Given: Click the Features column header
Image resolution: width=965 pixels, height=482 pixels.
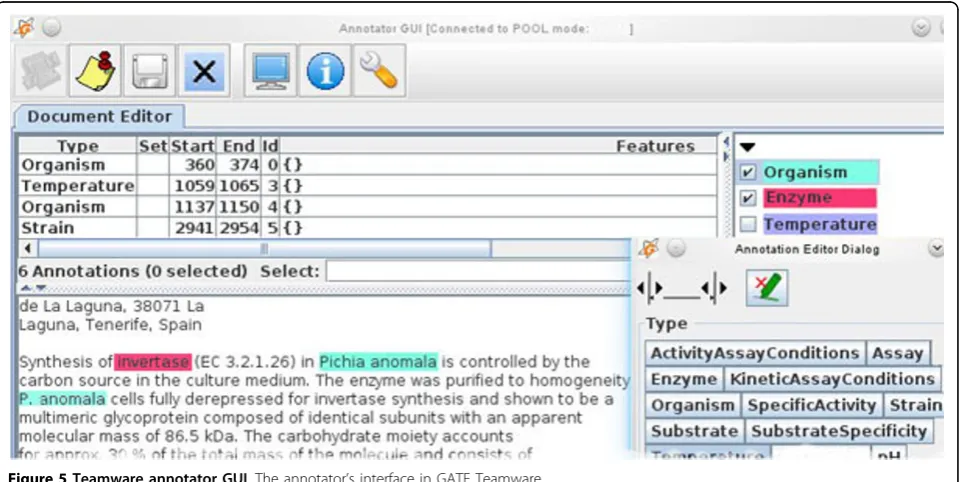Looking at the screenshot, I should [655, 146].
